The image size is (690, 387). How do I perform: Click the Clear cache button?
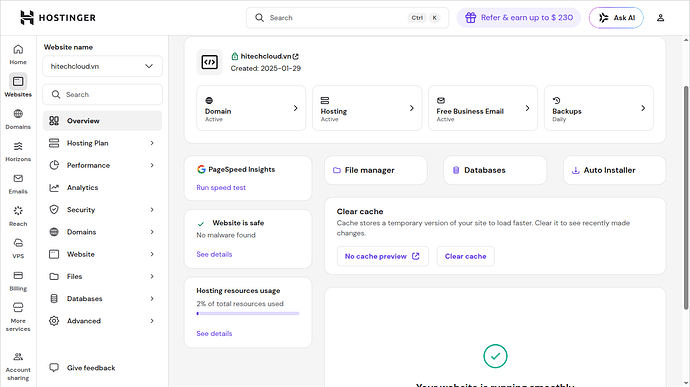tap(466, 256)
